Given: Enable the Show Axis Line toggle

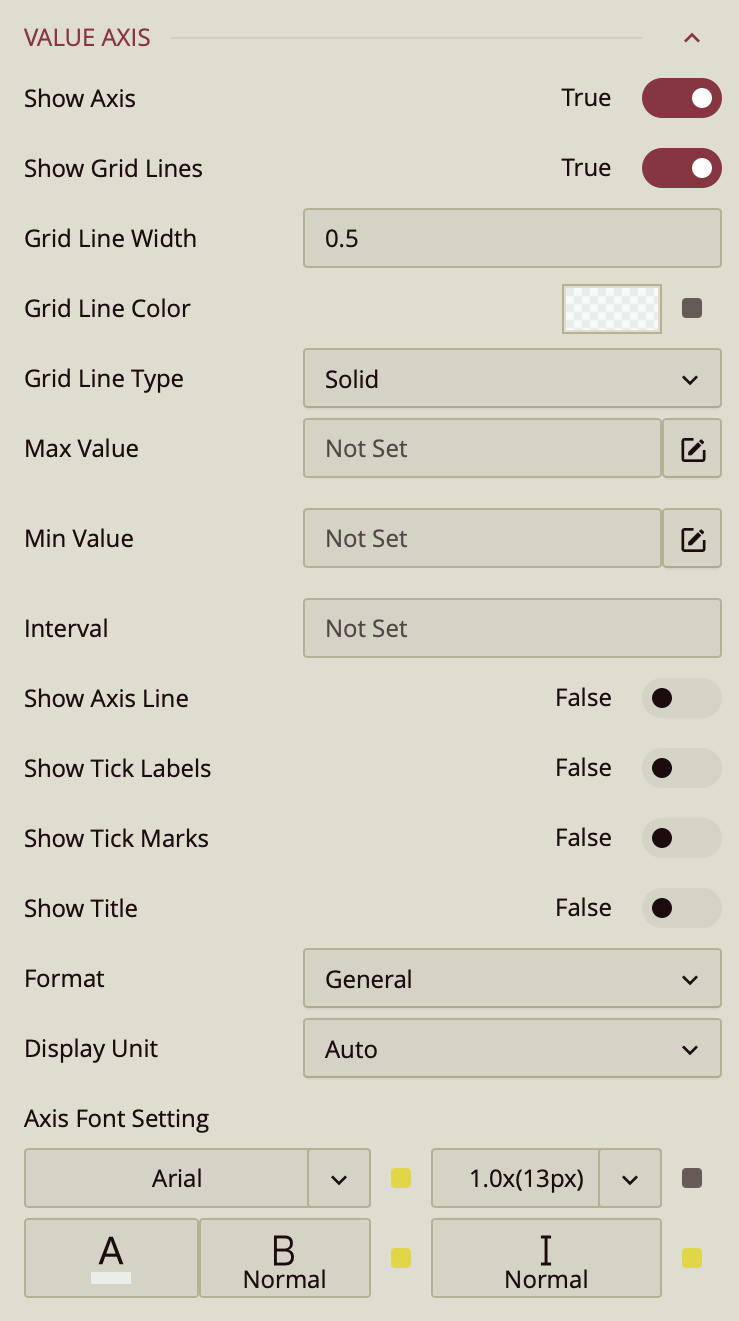Looking at the screenshot, I should (681, 698).
